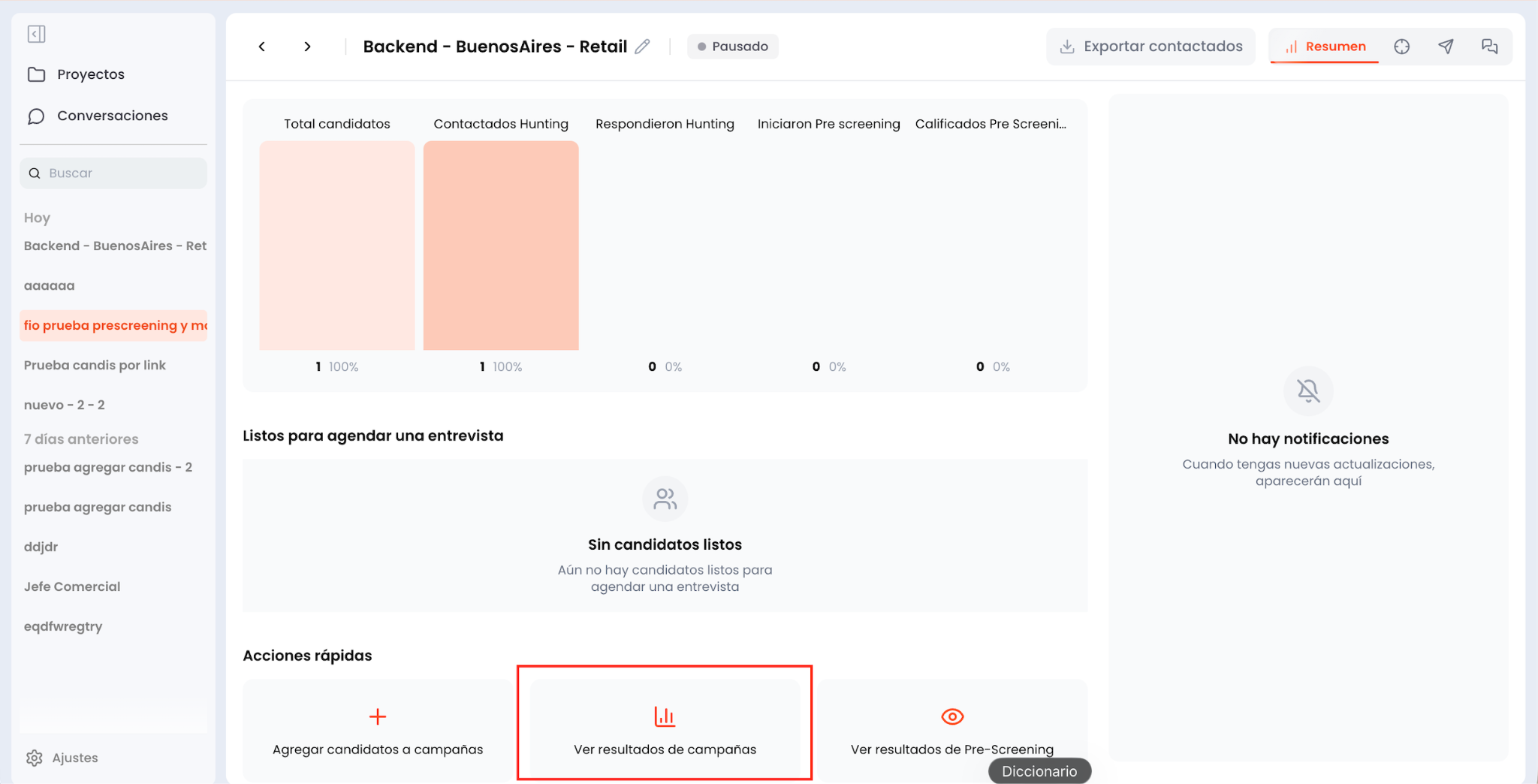Screen dimensions: 1538x784
Task: Click the Total candidatos bar
Action: [x=337, y=246]
